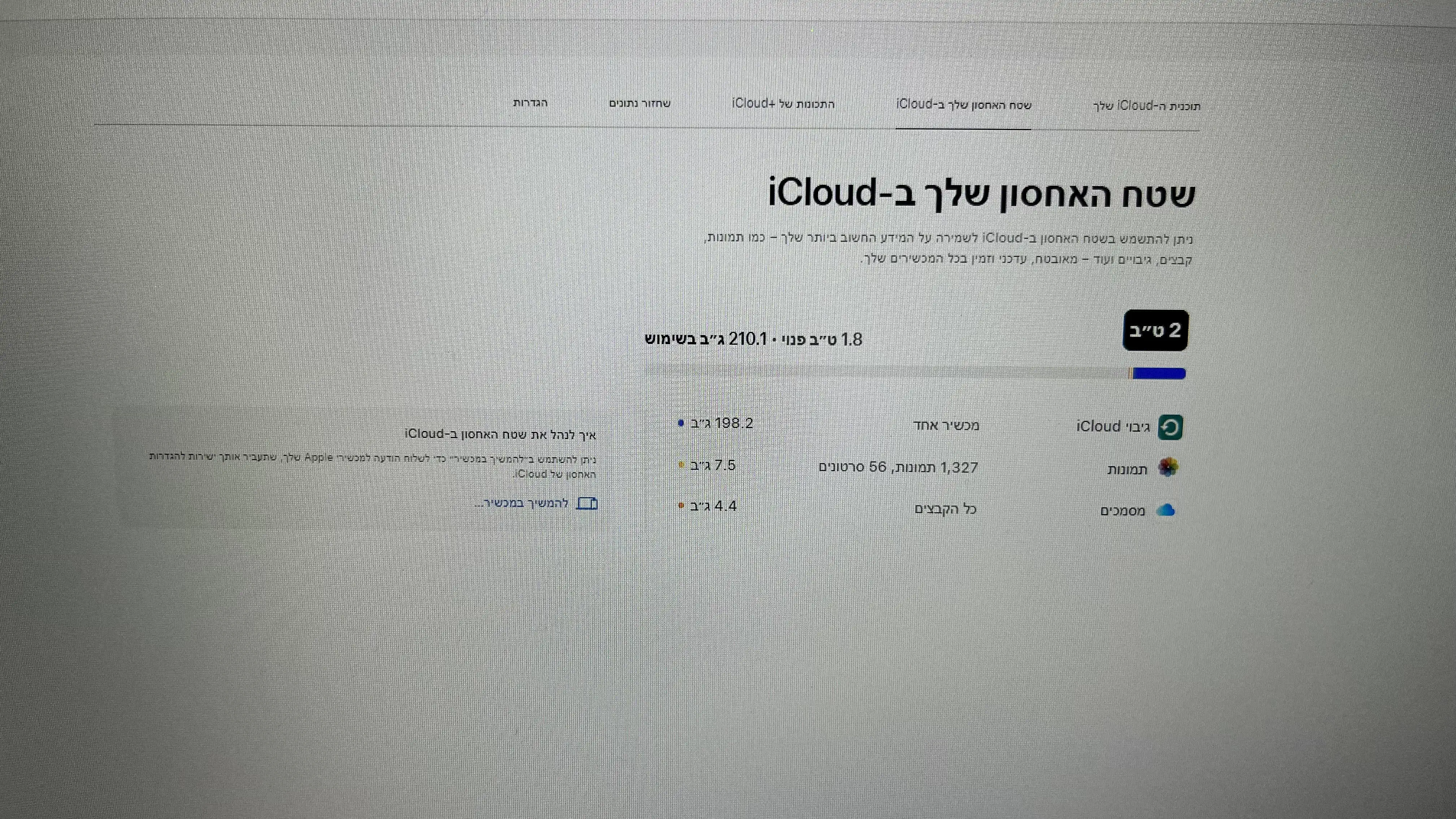This screenshot has width=1456, height=819.
Task: Click the תמונות row label
Action: [x=1127, y=470]
